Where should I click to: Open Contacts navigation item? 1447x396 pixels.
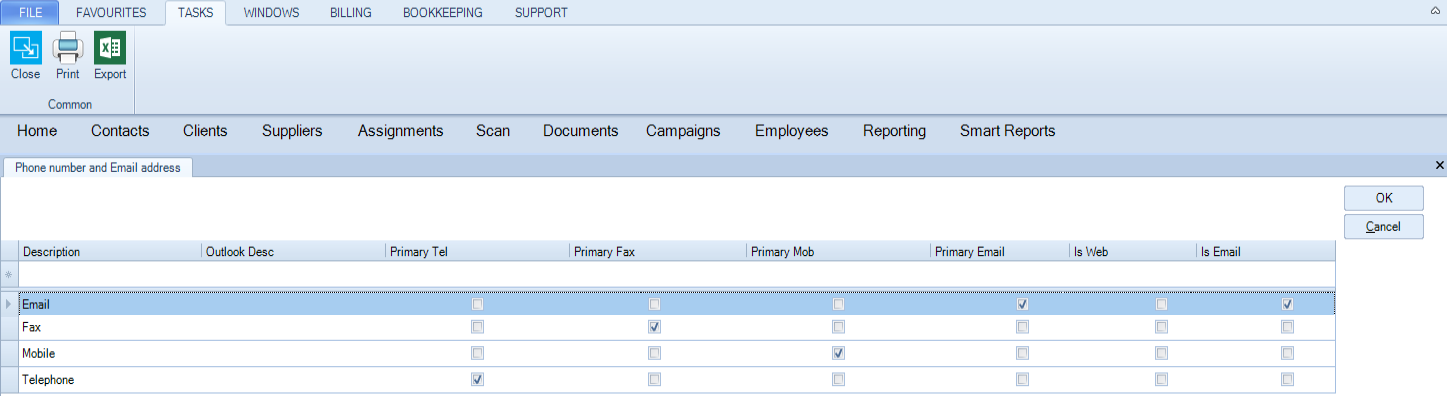(x=120, y=131)
